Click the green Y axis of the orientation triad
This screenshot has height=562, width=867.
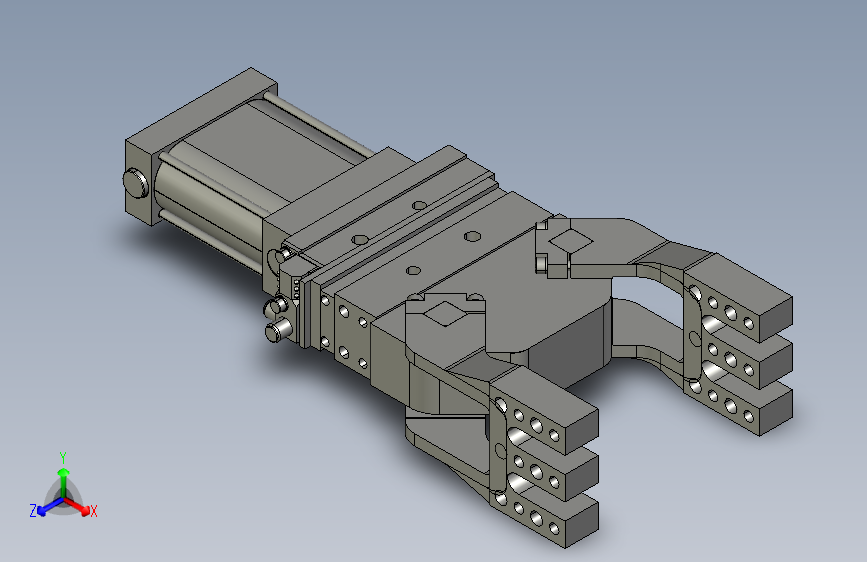pyautogui.click(x=64, y=483)
